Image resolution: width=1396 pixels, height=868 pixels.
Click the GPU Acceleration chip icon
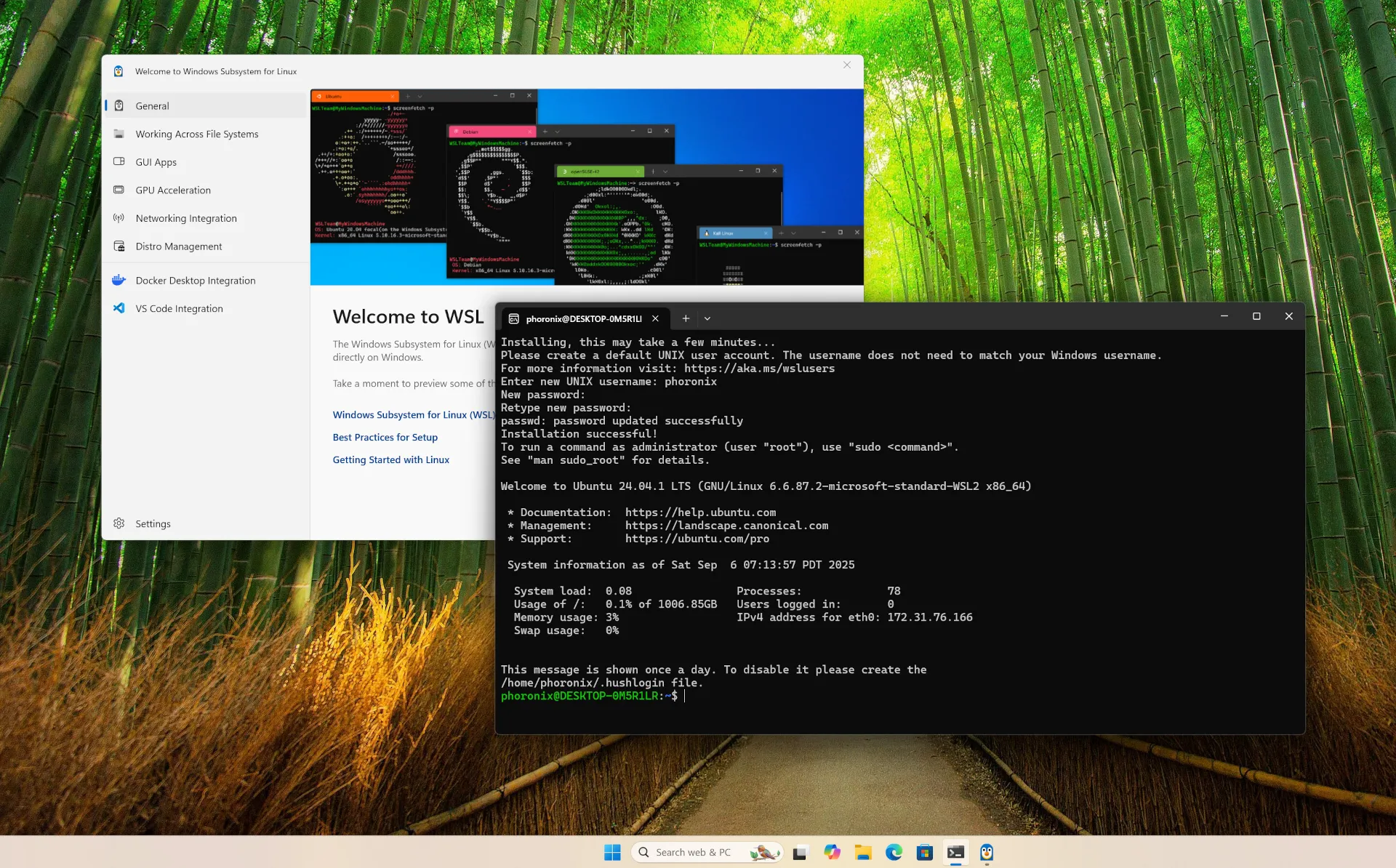click(x=119, y=190)
